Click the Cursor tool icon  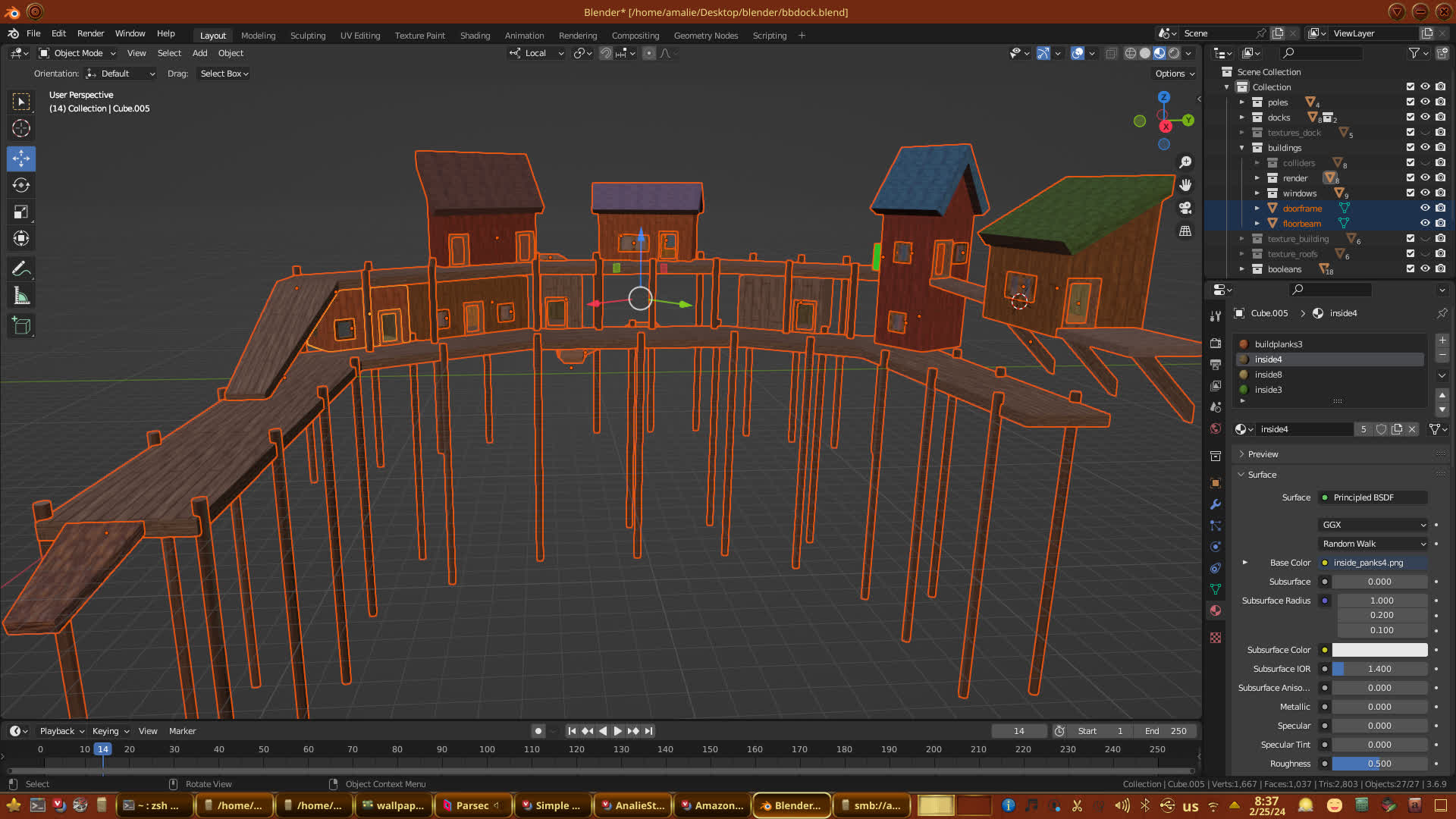tap(21, 128)
